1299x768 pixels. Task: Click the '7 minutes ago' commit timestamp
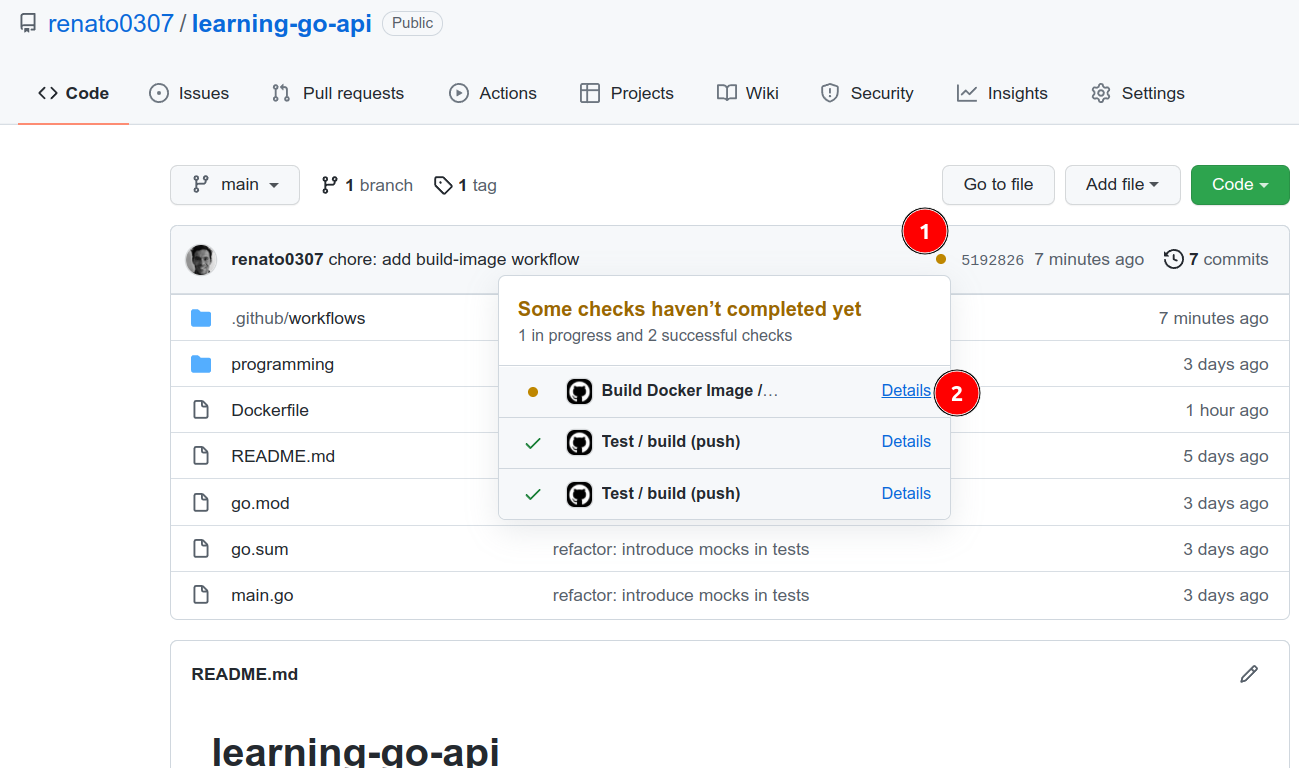tap(1089, 259)
